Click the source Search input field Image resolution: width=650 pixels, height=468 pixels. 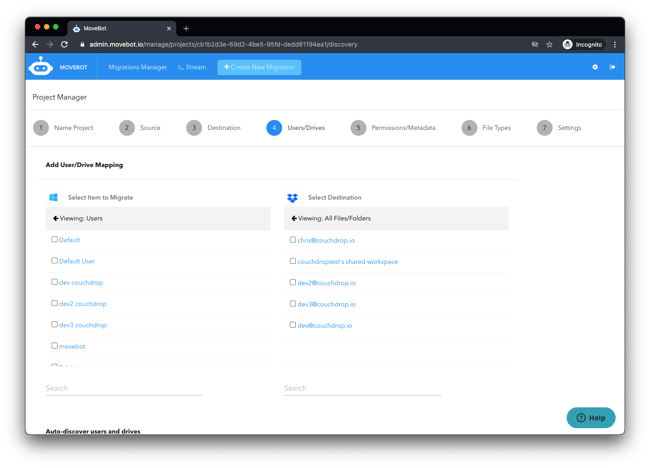click(x=124, y=388)
